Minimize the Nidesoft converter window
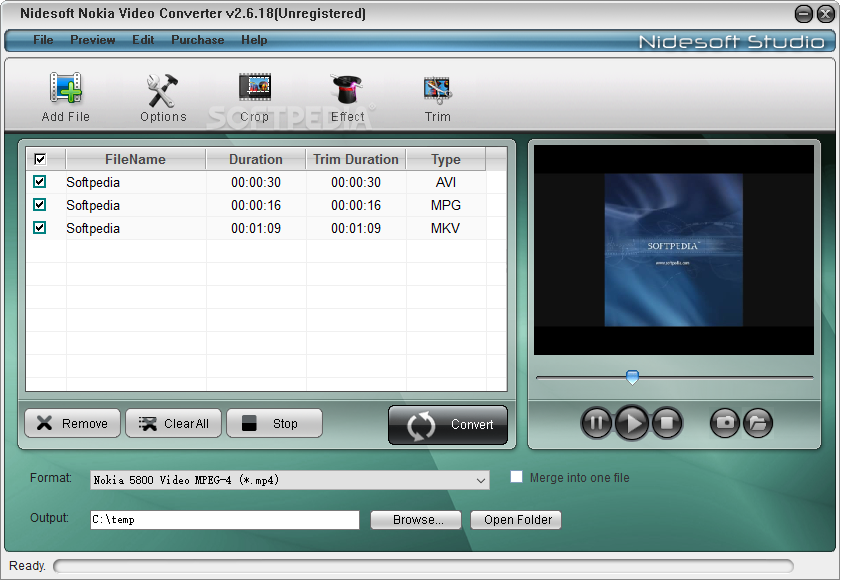This screenshot has height=581, width=841. [x=803, y=14]
